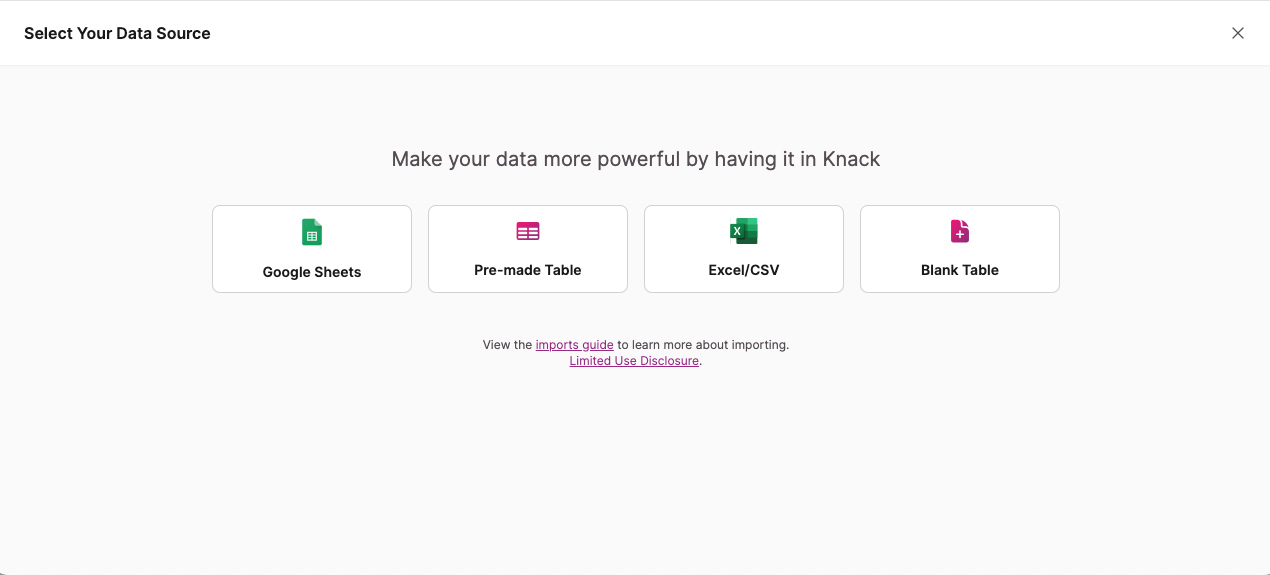Screen dimensions: 1270x575
Task: Click the green Excel icon
Action: 743,231
